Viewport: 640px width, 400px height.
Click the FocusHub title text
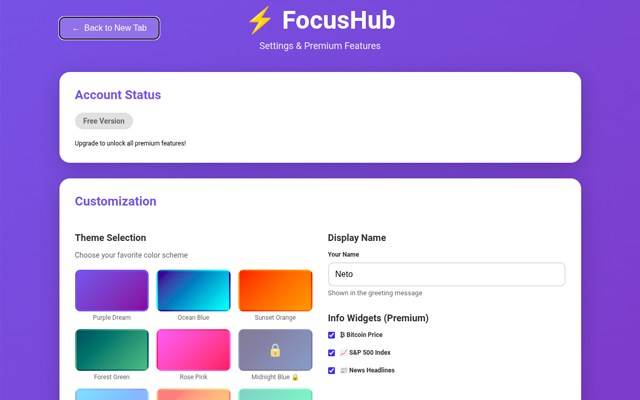(338, 20)
